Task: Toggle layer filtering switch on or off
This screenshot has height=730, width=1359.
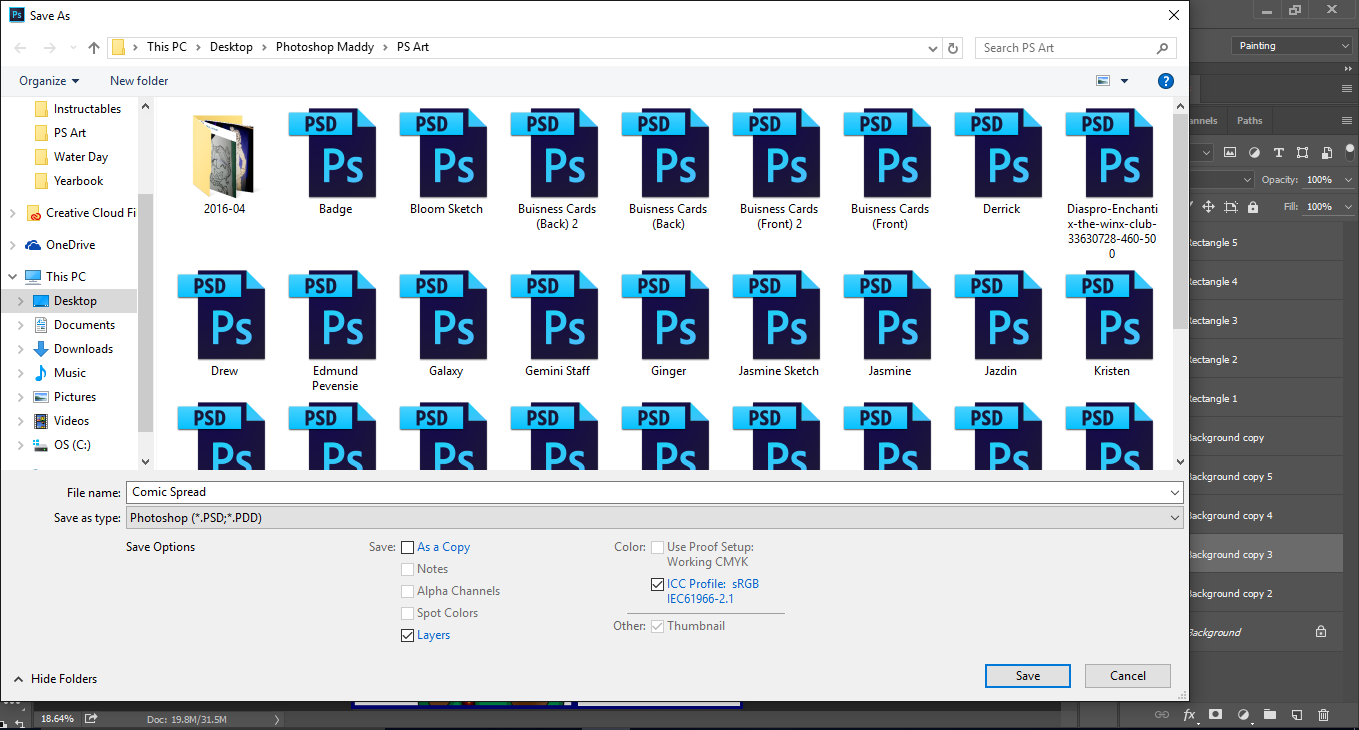Action: [x=1350, y=153]
